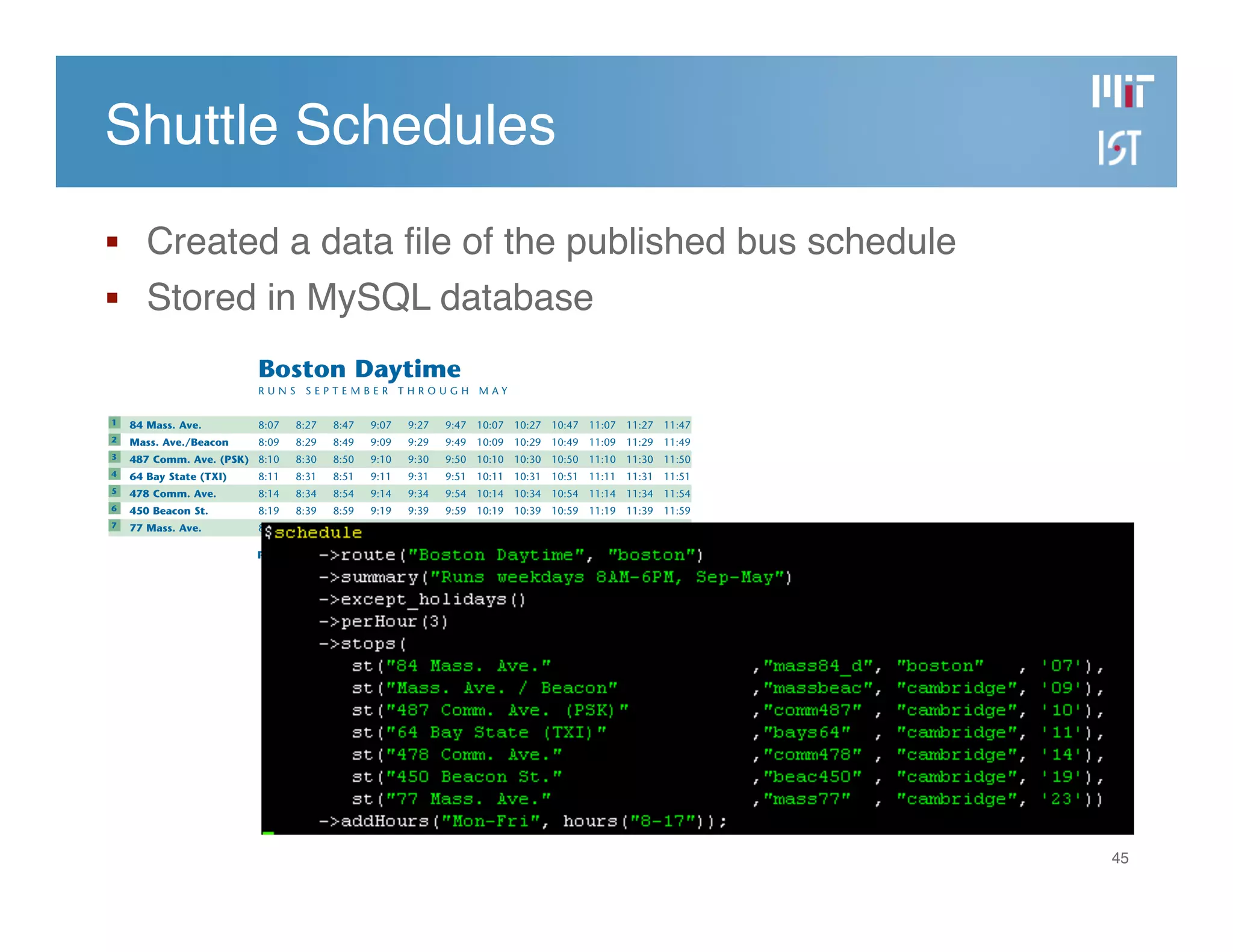The image size is (1233, 952).
Task: Click the '478 Comm. Ave.' stop name
Action: click(x=173, y=493)
